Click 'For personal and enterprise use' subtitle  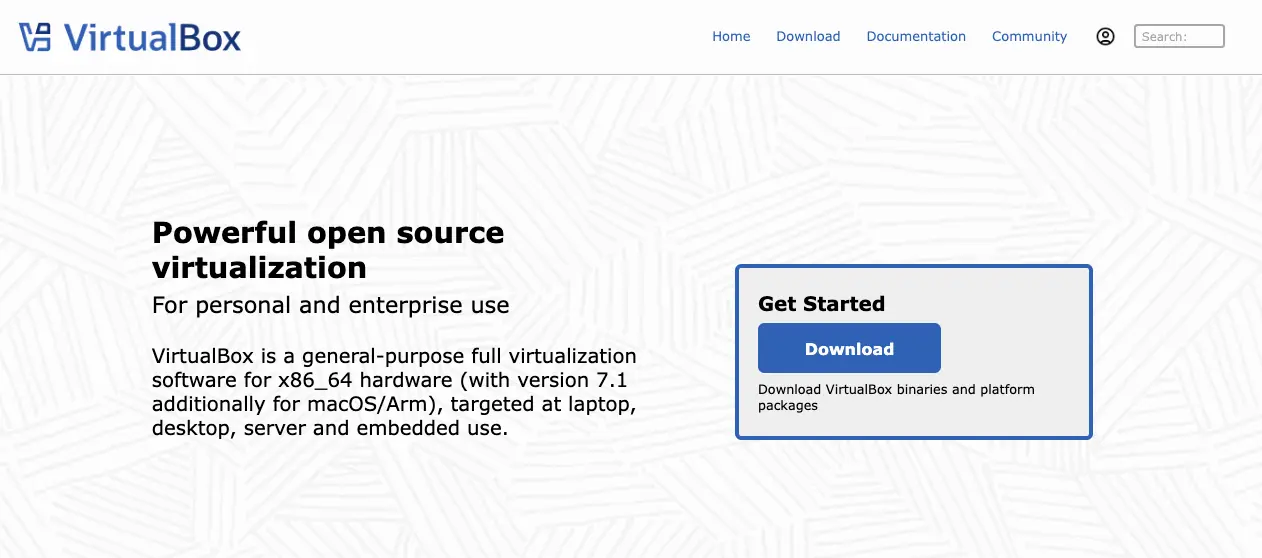(x=331, y=305)
